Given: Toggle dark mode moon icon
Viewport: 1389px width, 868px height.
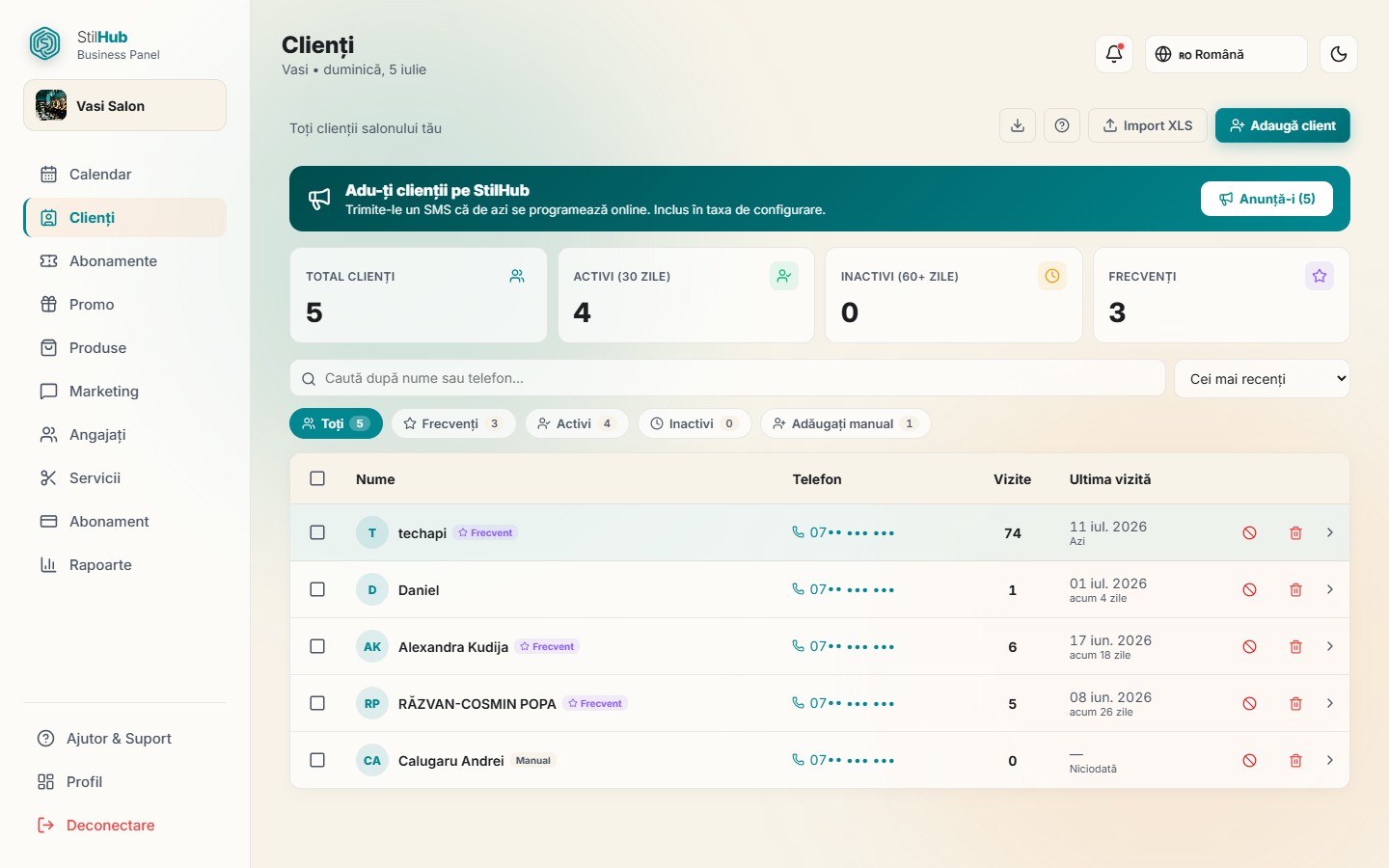Looking at the screenshot, I should coord(1339,54).
